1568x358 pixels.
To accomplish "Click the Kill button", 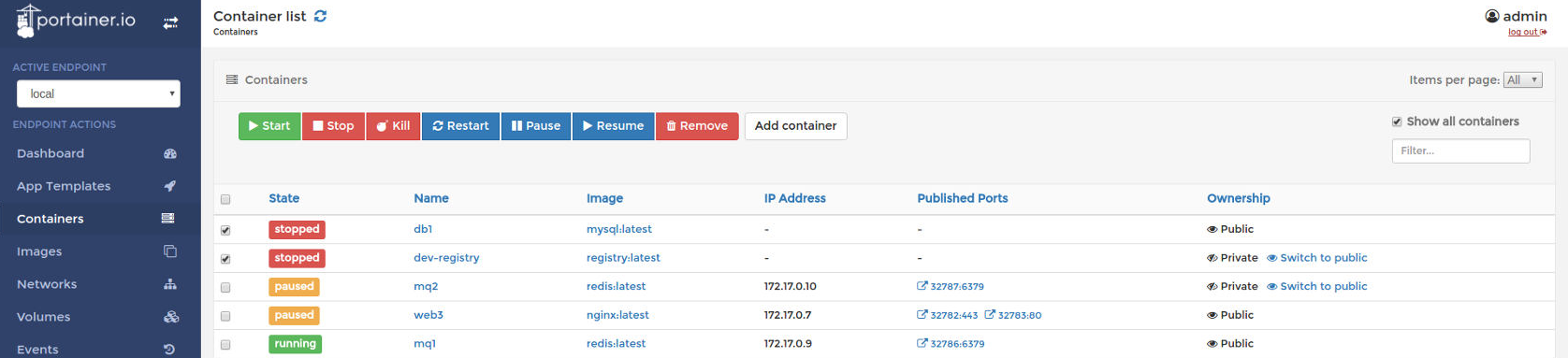I will pos(393,126).
